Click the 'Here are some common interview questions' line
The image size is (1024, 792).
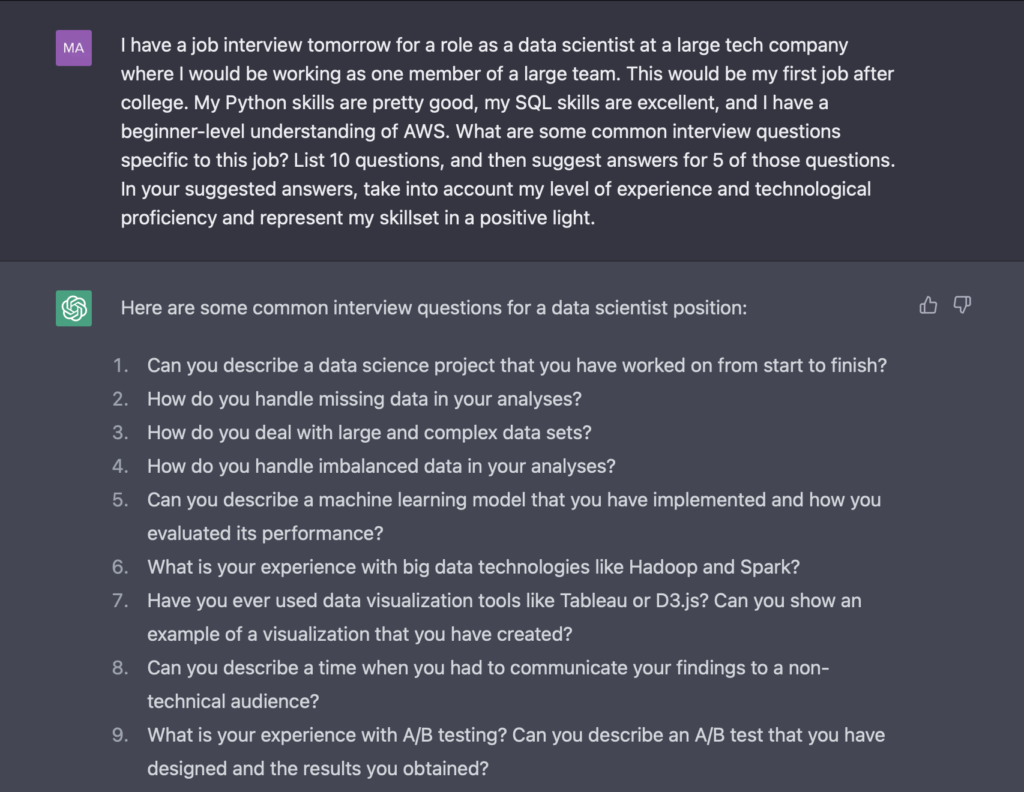pos(433,308)
